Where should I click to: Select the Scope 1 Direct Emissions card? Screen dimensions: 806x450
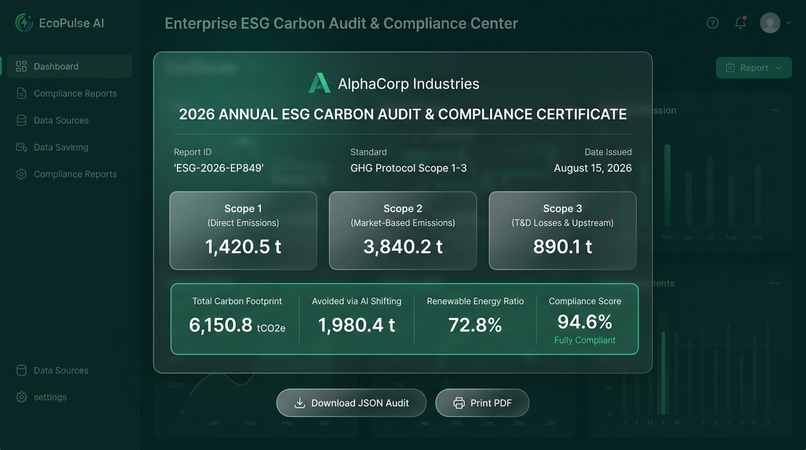point(243,230)
